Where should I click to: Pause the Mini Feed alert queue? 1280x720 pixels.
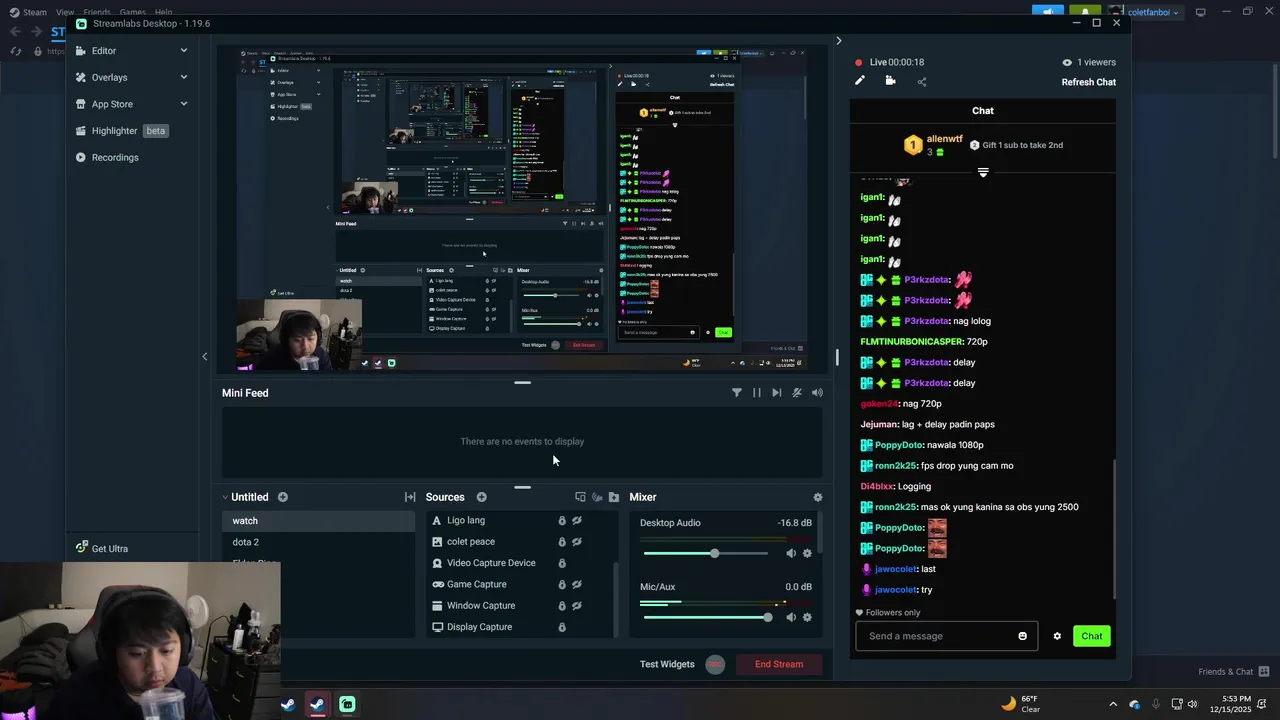(x=756, y=393)
